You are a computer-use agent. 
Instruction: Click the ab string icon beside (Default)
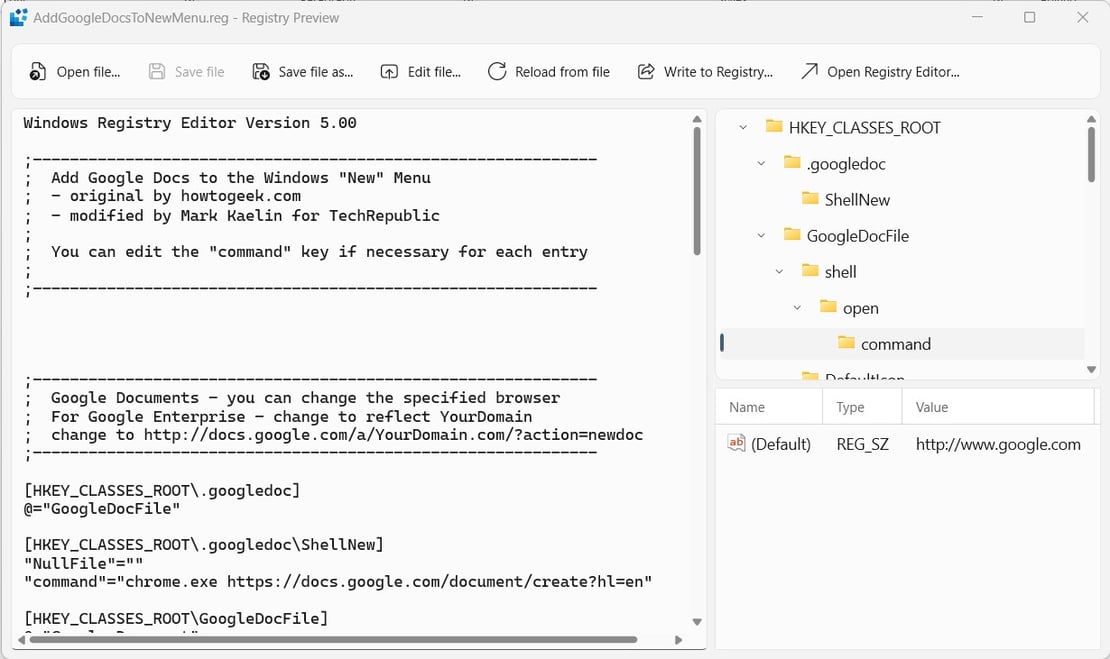(736, 443)
